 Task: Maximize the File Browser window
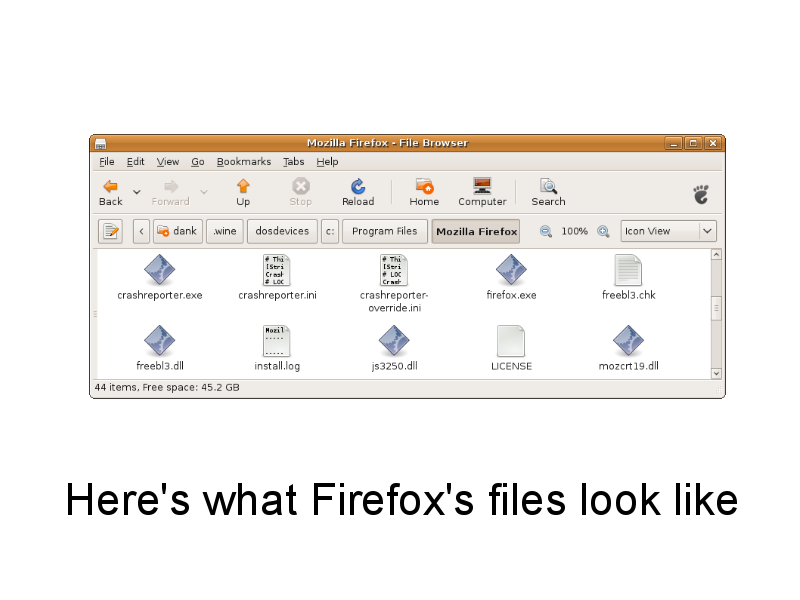(693, 143)
